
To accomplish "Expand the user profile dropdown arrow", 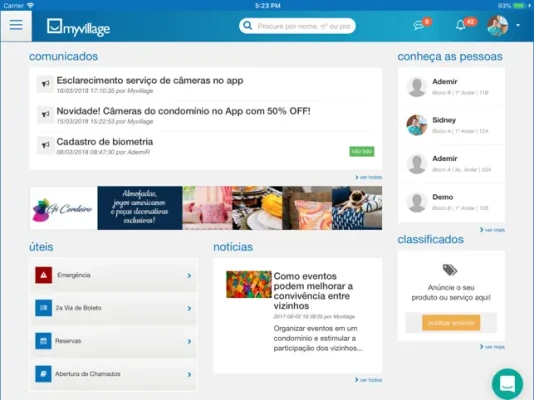I will (x=518, y=25).
